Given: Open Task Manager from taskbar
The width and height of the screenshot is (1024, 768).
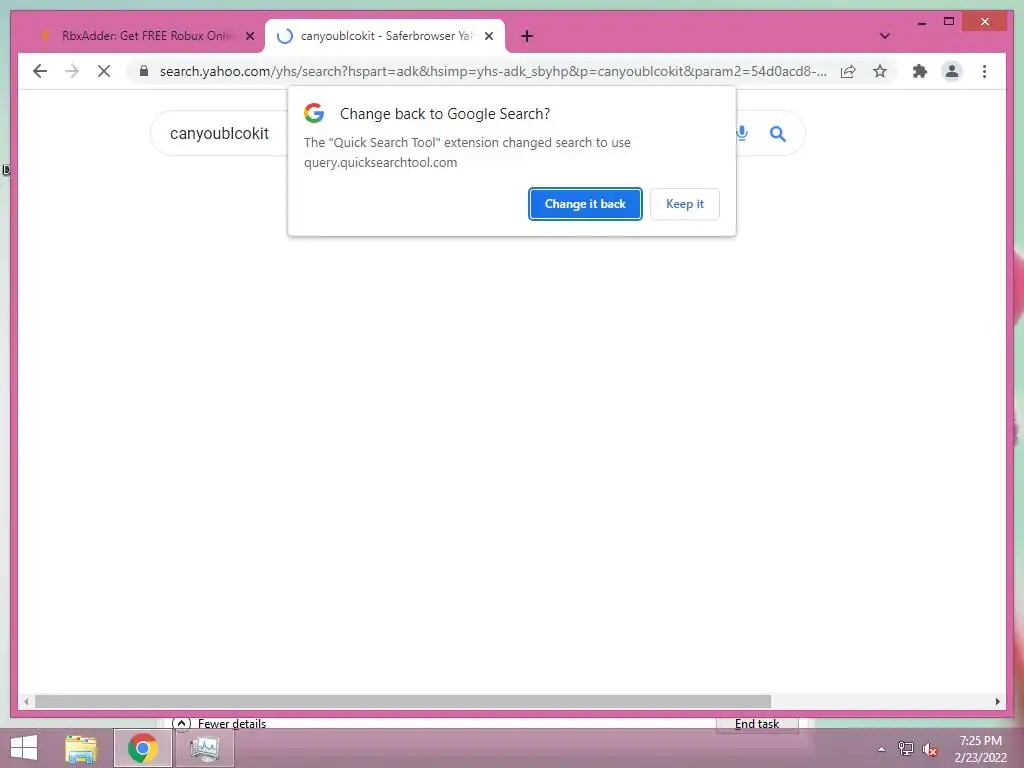Looking at the screenshot, I should [x=204, y=748].
